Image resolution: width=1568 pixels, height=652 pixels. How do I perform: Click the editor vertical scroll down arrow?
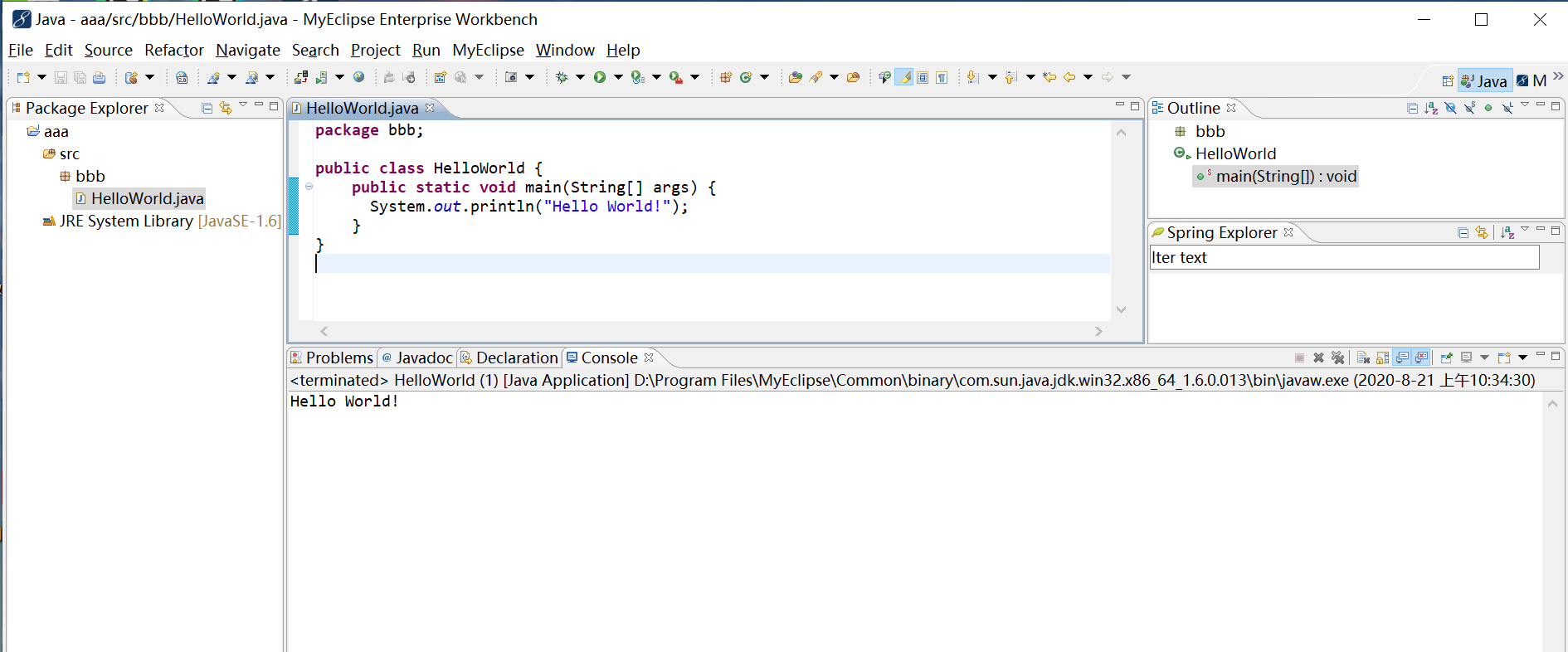(x=1121, y=309)
